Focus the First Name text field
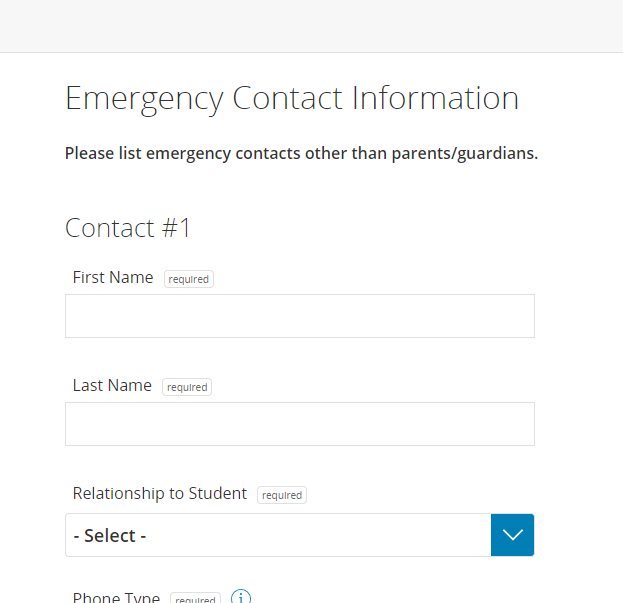The height and width of the screenshot is (603, 623). point(299,316)
